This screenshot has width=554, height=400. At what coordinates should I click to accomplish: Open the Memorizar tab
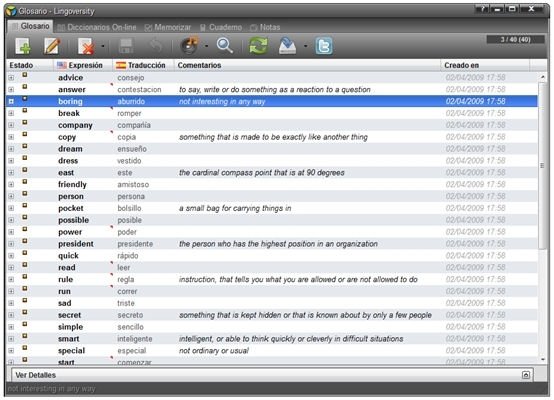point(168,27)
